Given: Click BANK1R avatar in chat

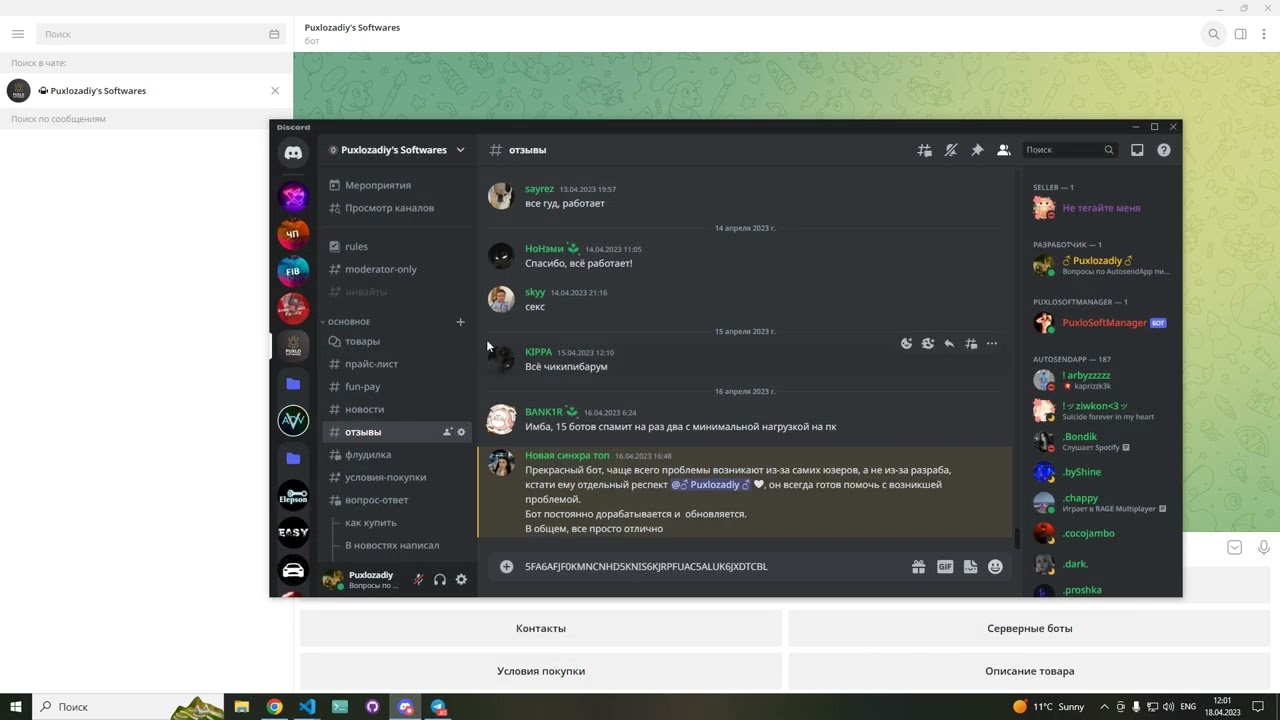Looking at the screenshot, I should click(501, 419).
